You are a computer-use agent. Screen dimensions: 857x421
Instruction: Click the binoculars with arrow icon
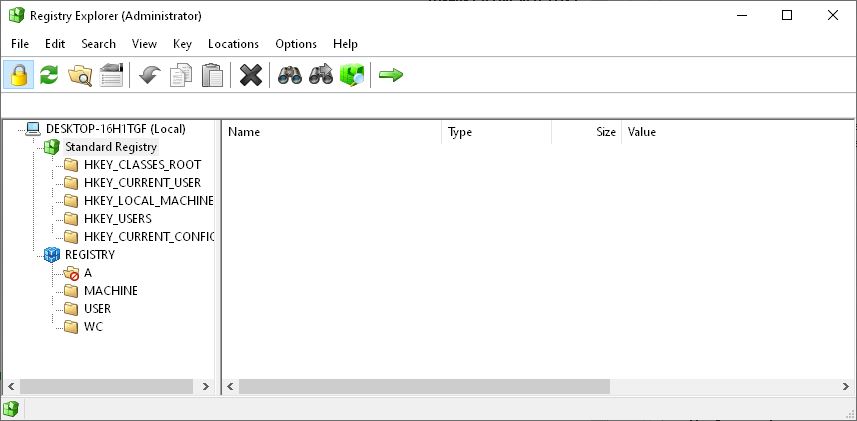[321, 75]
